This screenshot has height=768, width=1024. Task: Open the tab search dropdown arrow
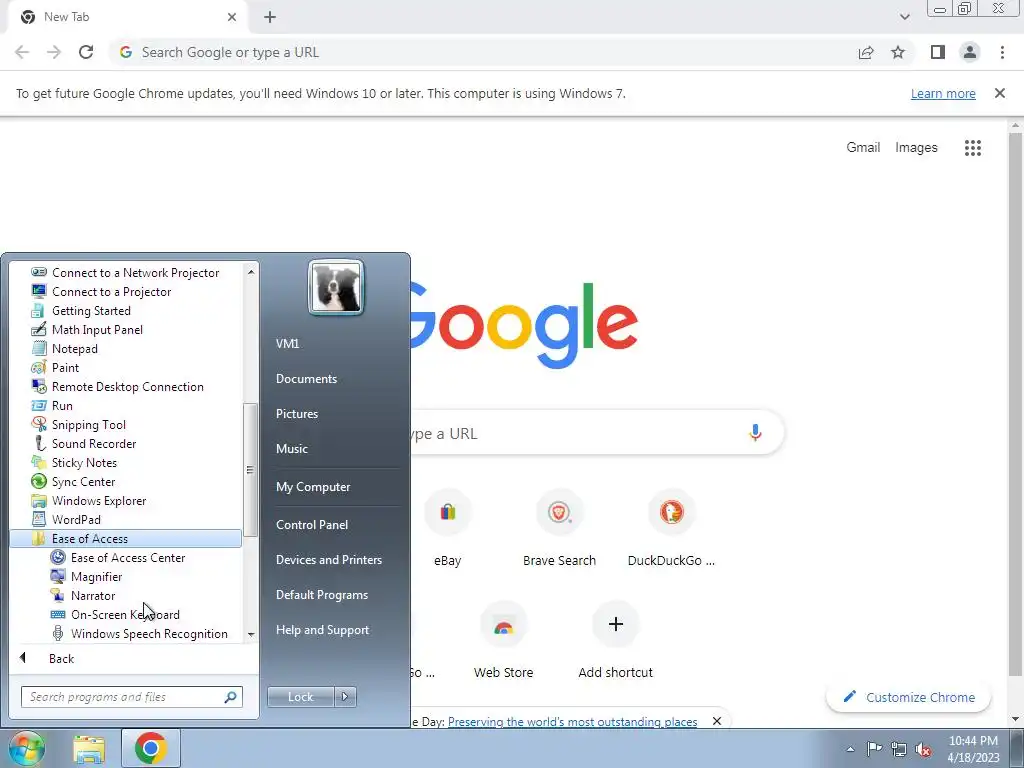pyautogui.click(x=904, y=17)
